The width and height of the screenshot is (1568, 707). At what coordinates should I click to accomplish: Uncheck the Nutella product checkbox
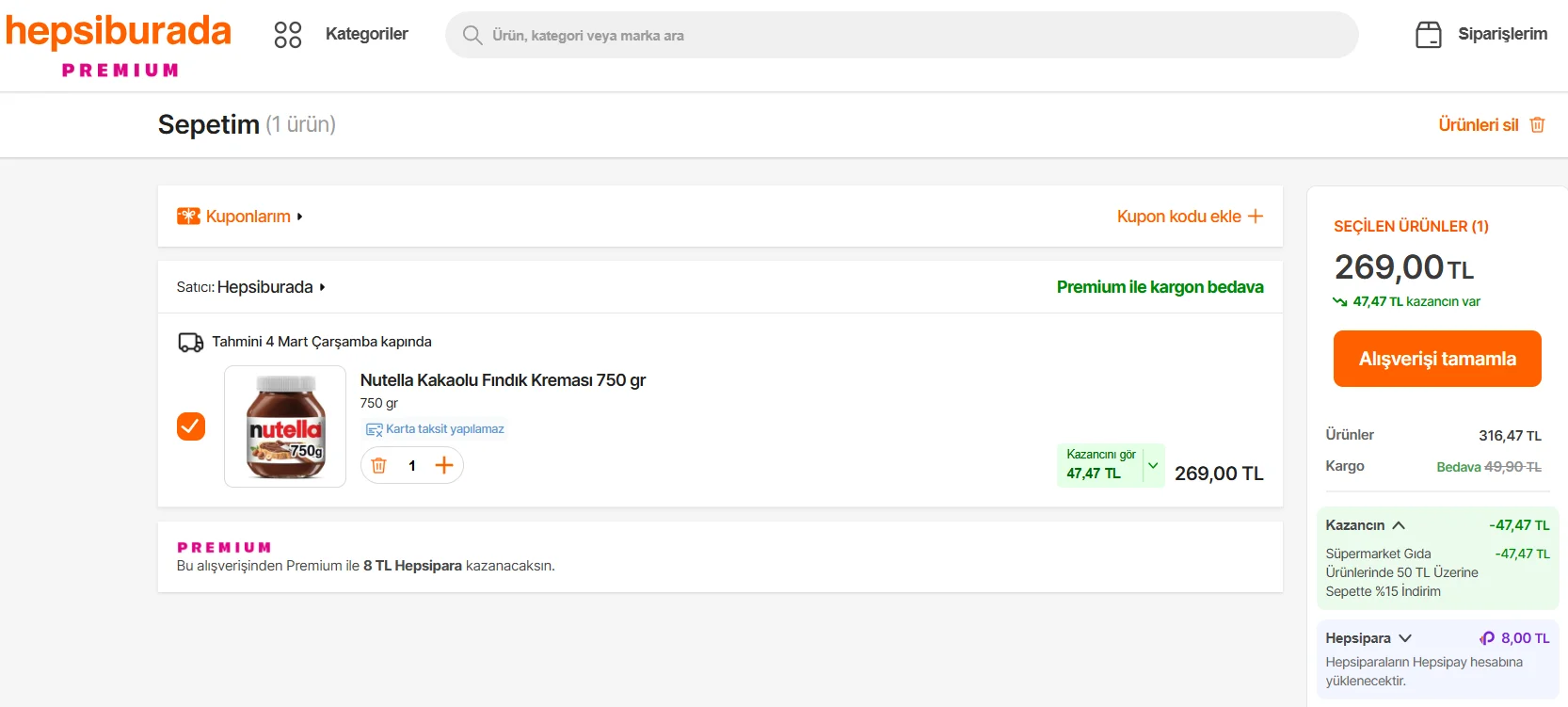coord(191,426)
